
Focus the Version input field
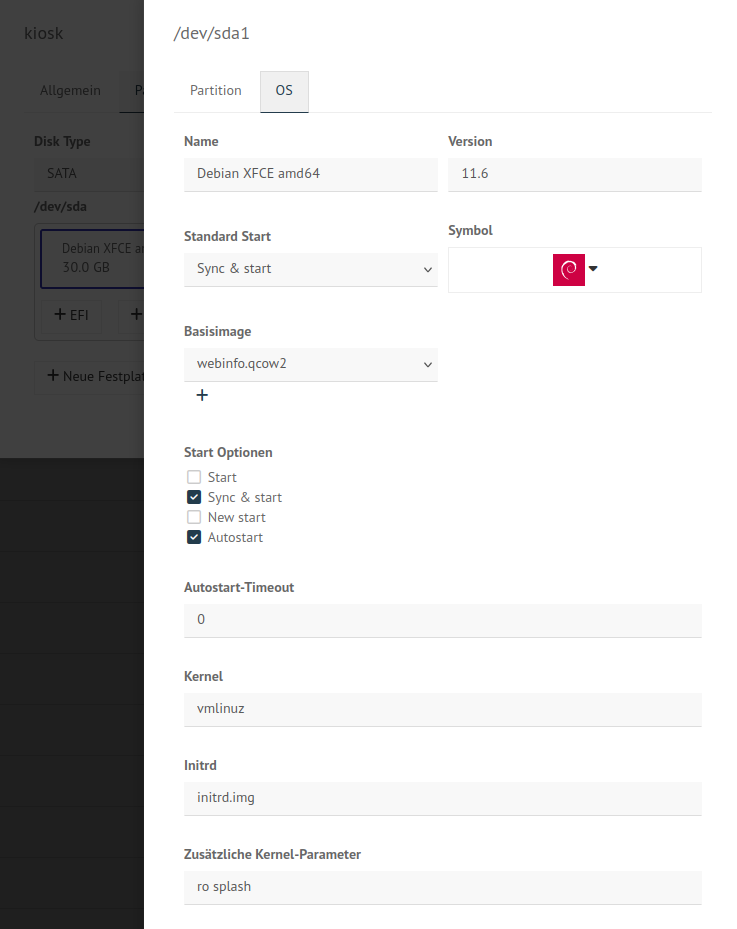click(574, 174)
